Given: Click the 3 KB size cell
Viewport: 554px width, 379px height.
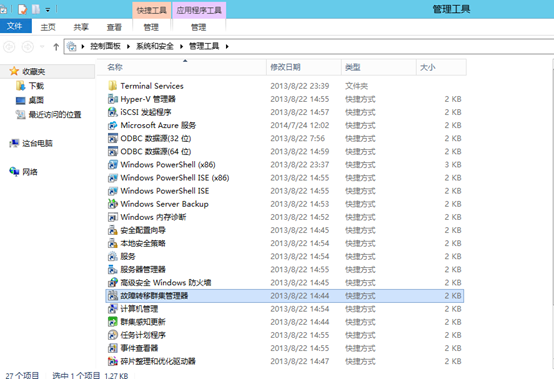Looking at the screenshot, I should point(453,165).
